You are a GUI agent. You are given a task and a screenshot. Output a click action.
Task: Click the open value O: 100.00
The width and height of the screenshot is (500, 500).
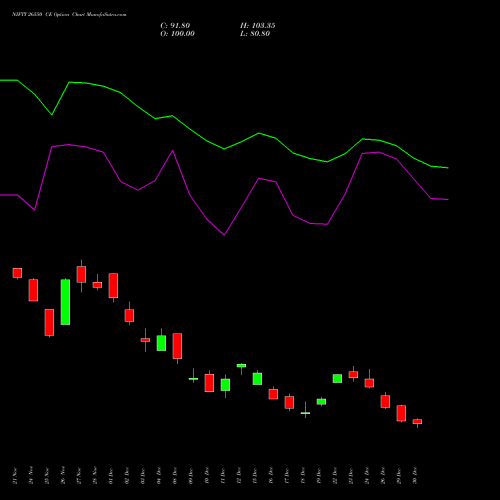coord(177,34)
